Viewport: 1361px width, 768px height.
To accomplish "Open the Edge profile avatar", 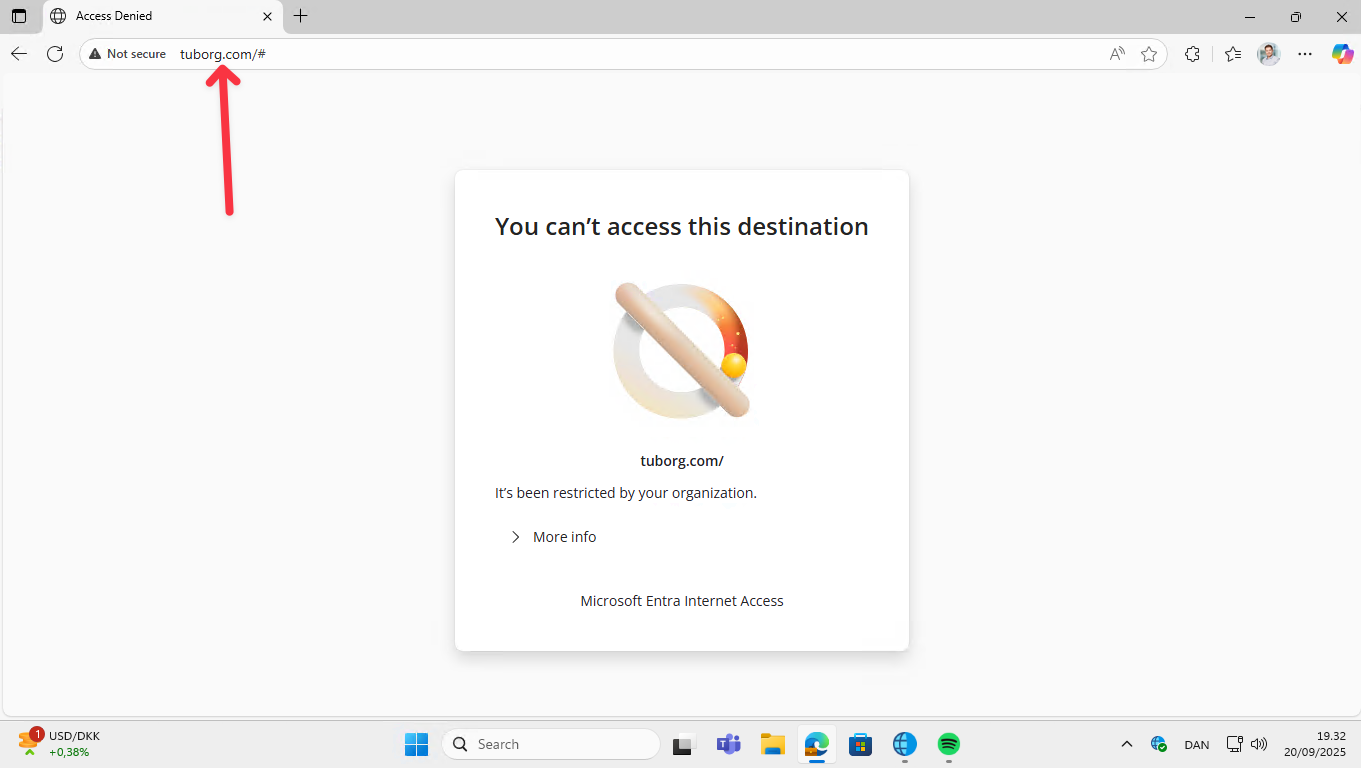I will tap(1269, 54).
